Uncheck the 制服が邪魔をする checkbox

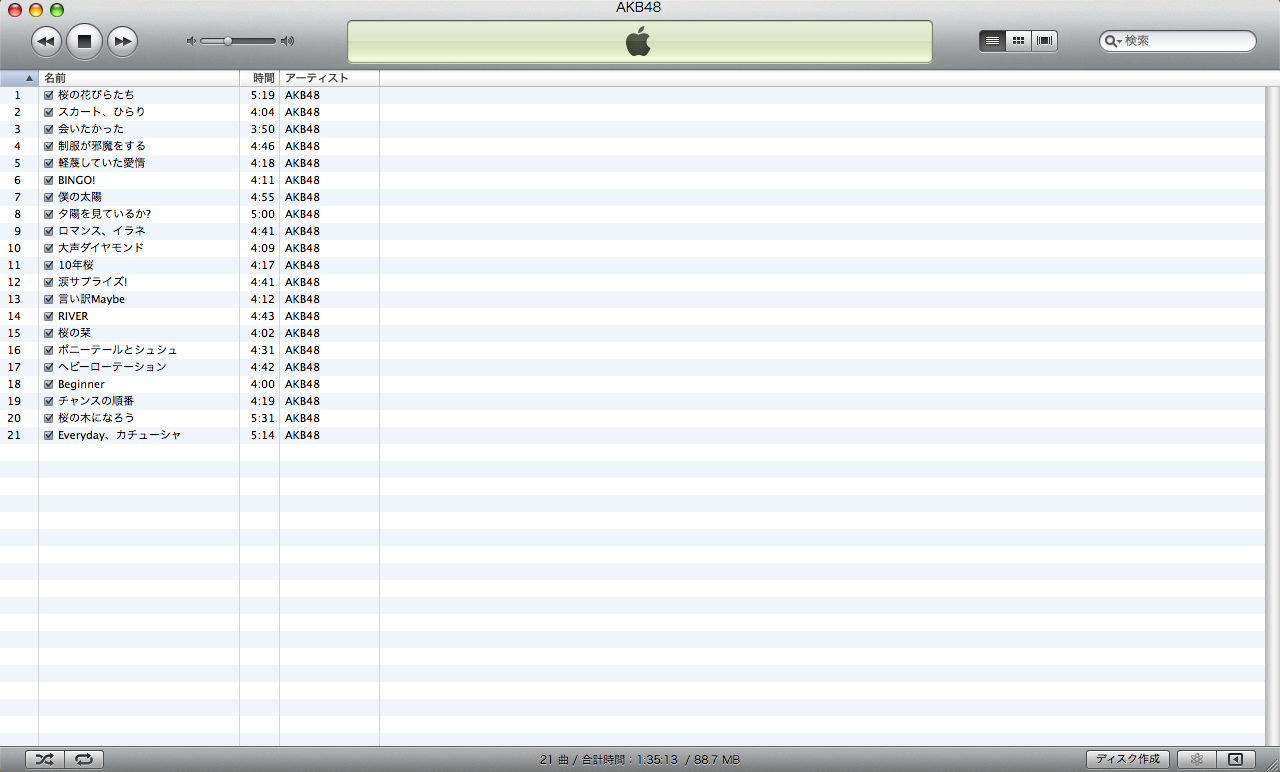48,146
